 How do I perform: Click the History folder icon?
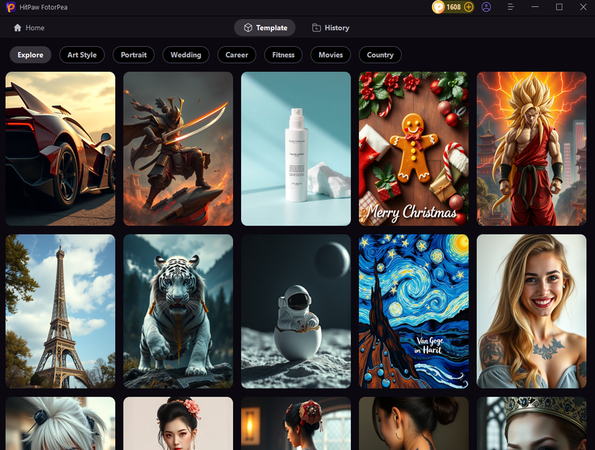coord(316,28)
